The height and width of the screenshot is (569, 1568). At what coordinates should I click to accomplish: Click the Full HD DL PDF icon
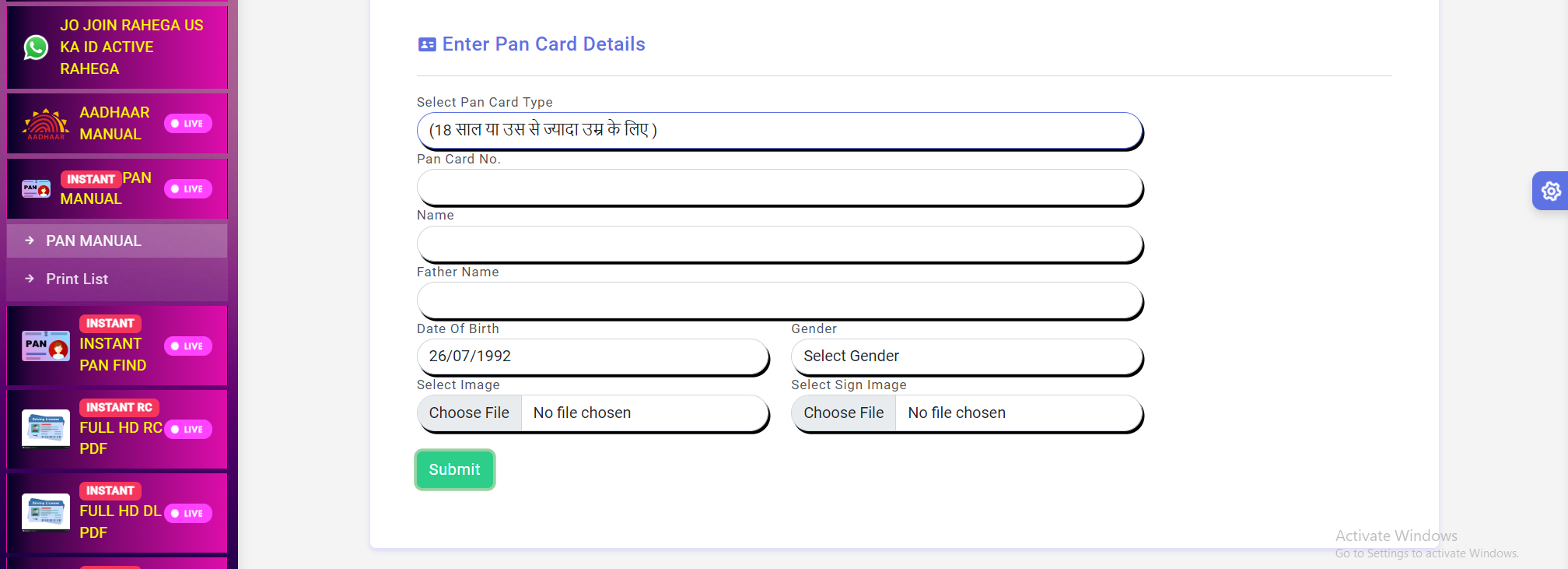click(x=46, y=512)
